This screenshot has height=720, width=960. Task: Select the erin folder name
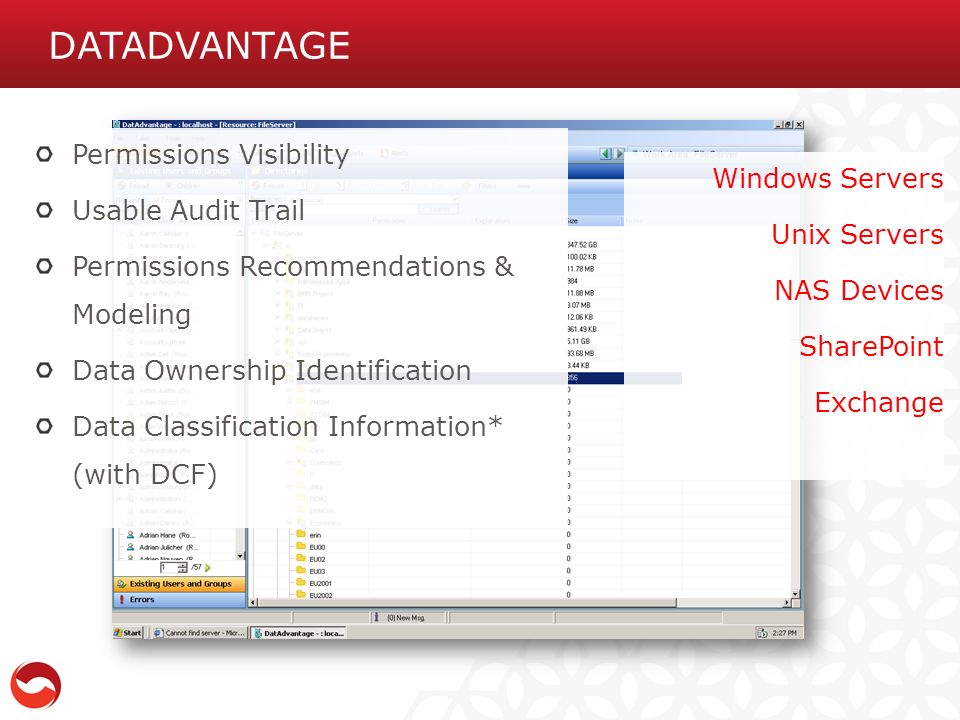[315, 535]
